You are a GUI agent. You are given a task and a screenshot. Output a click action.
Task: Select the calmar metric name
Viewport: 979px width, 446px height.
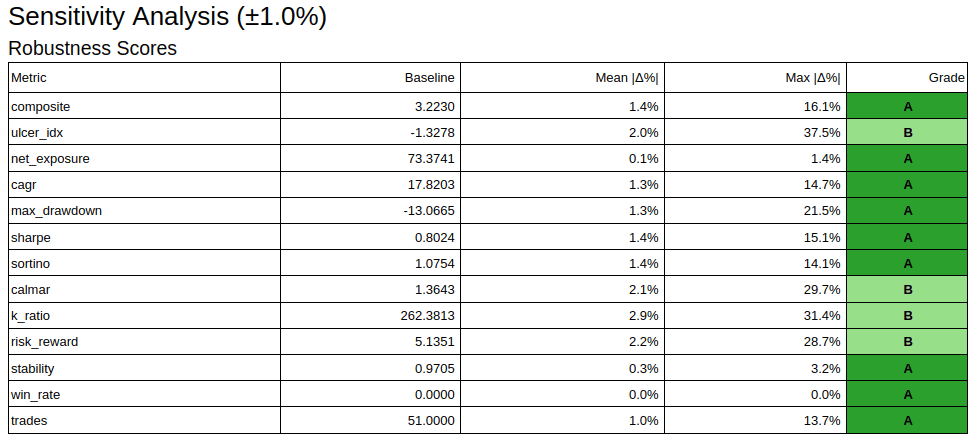tap(31, 290)
